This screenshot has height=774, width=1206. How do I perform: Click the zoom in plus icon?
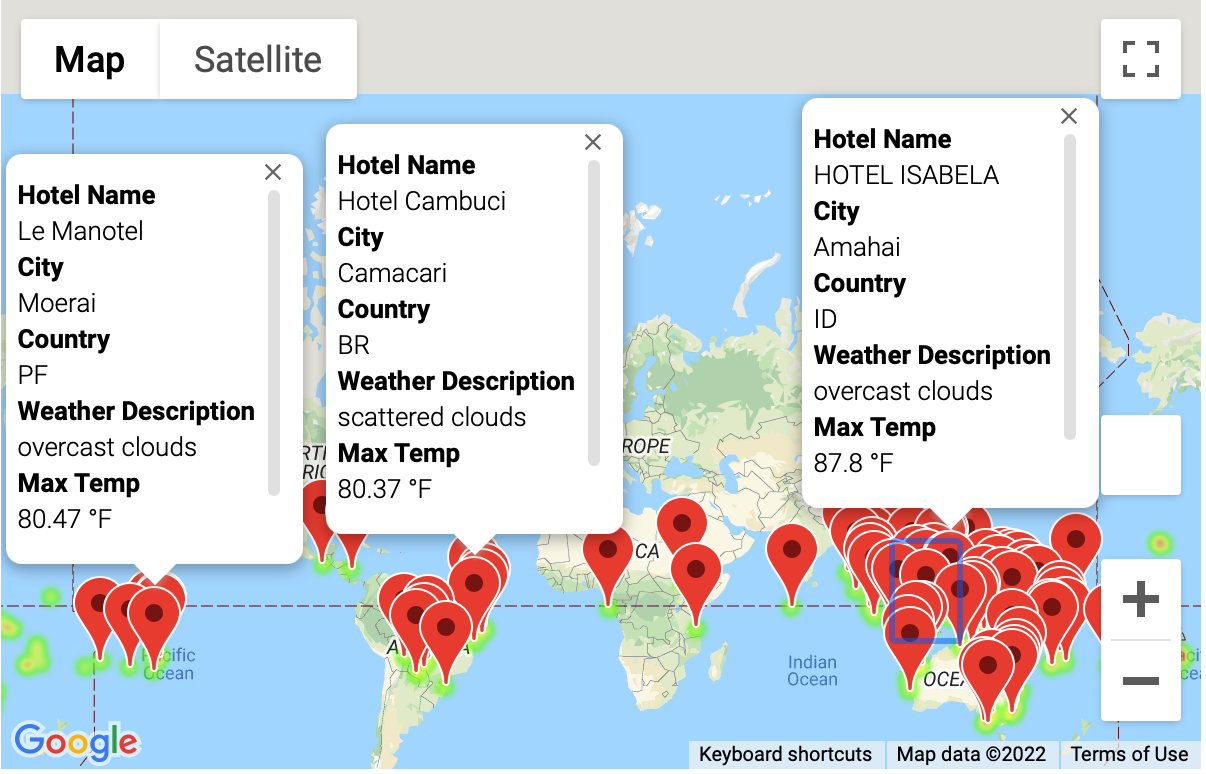point(1140,598)
